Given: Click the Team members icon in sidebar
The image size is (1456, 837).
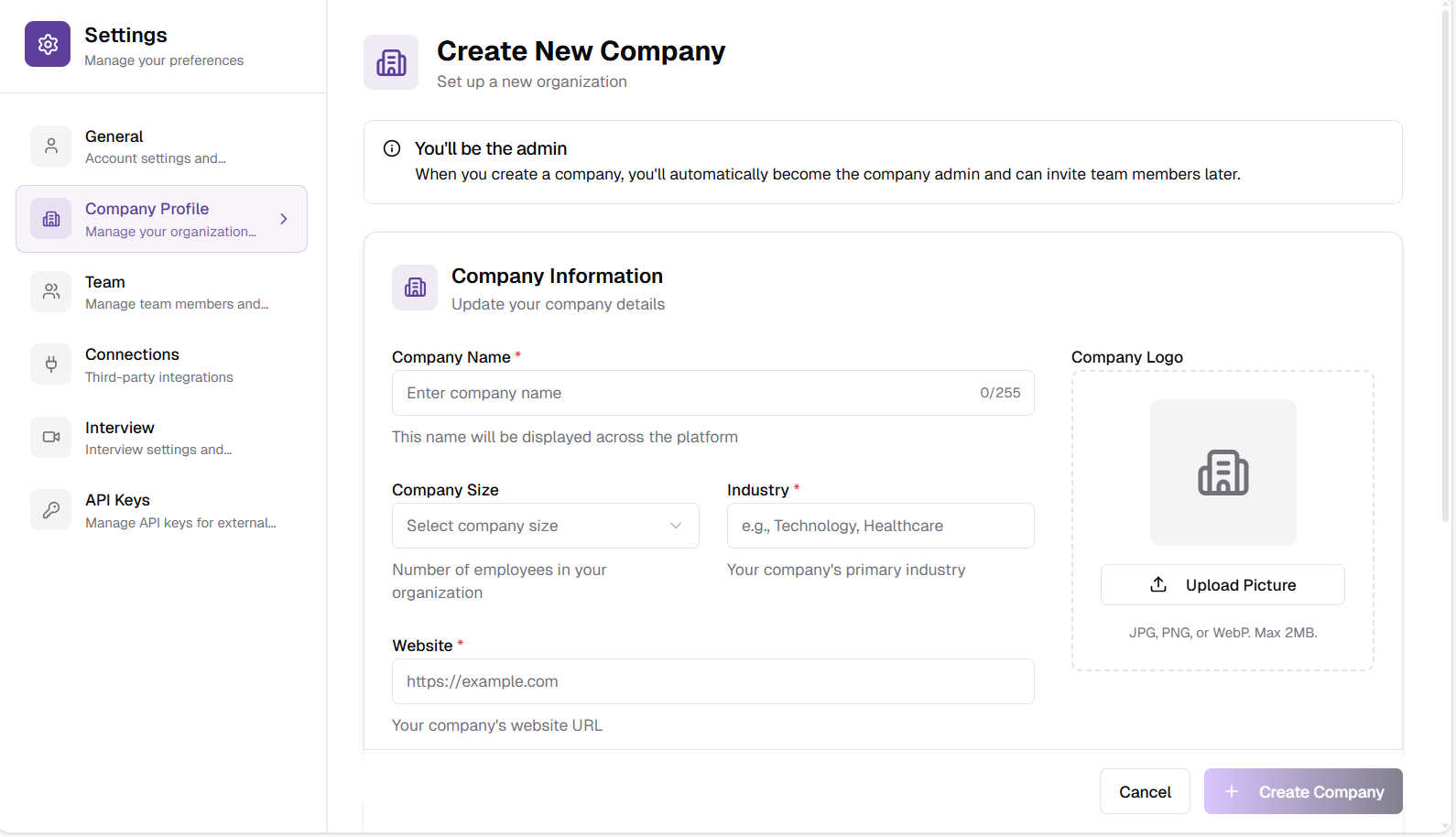Looking at the screenshot, I should pos(51,292).
